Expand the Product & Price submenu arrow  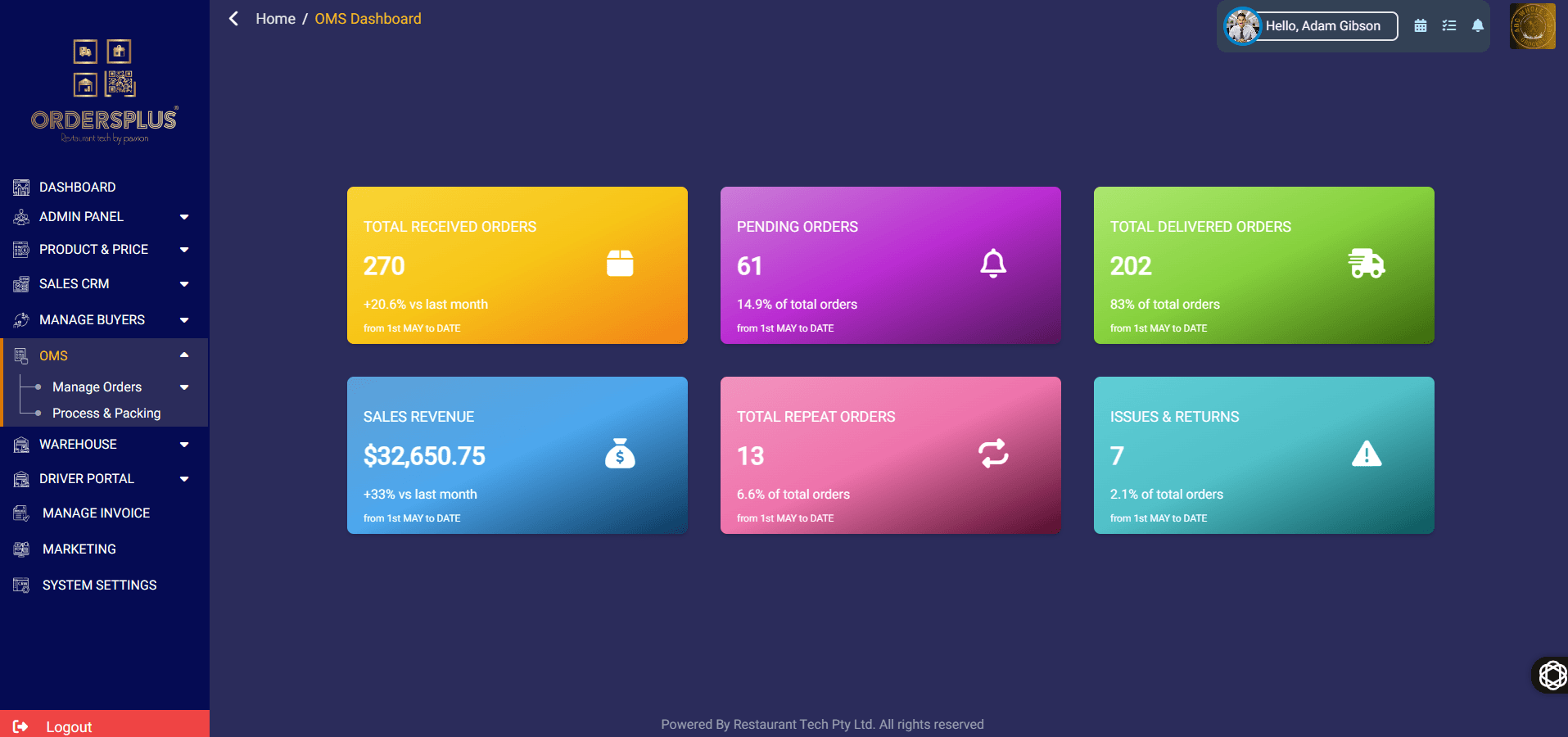coord(184,250)
